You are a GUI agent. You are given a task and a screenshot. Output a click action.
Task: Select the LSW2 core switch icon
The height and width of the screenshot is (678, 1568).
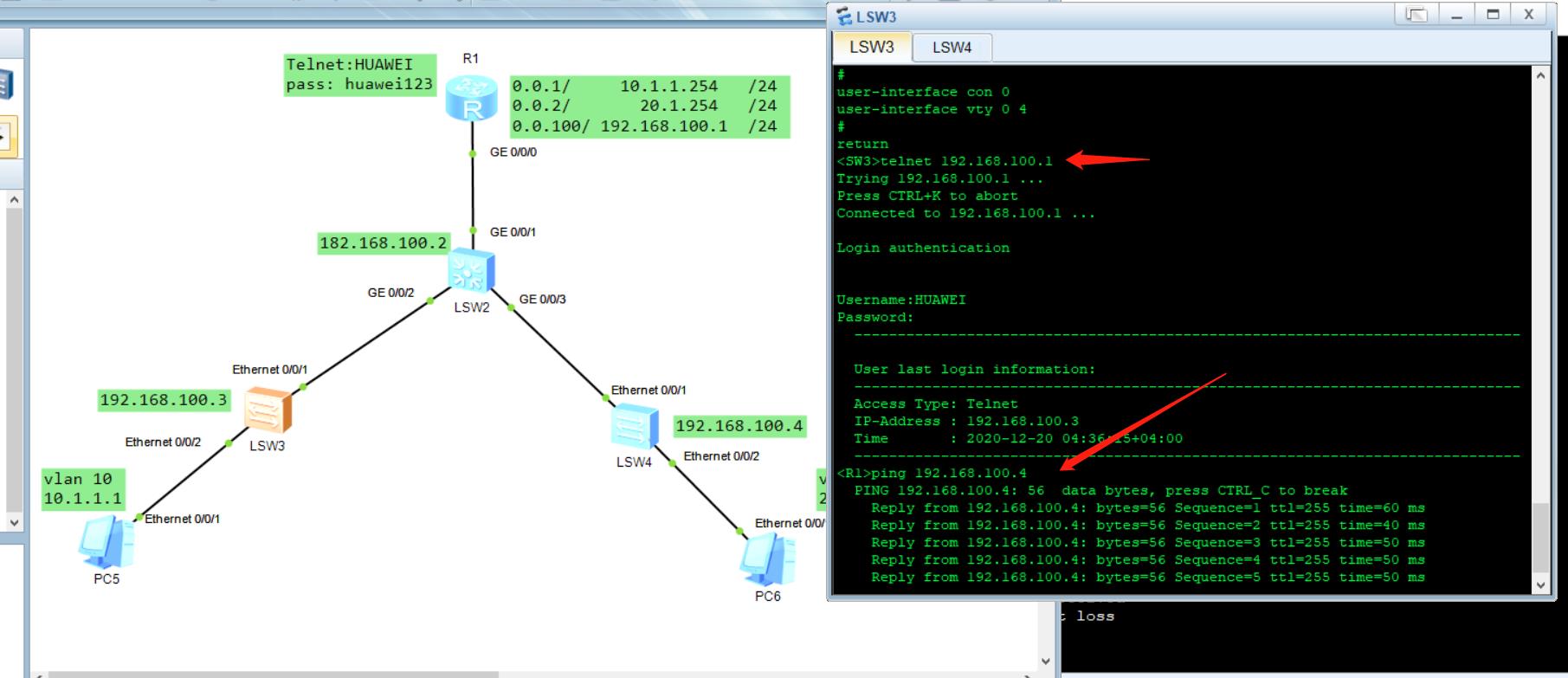click(472, 271)
